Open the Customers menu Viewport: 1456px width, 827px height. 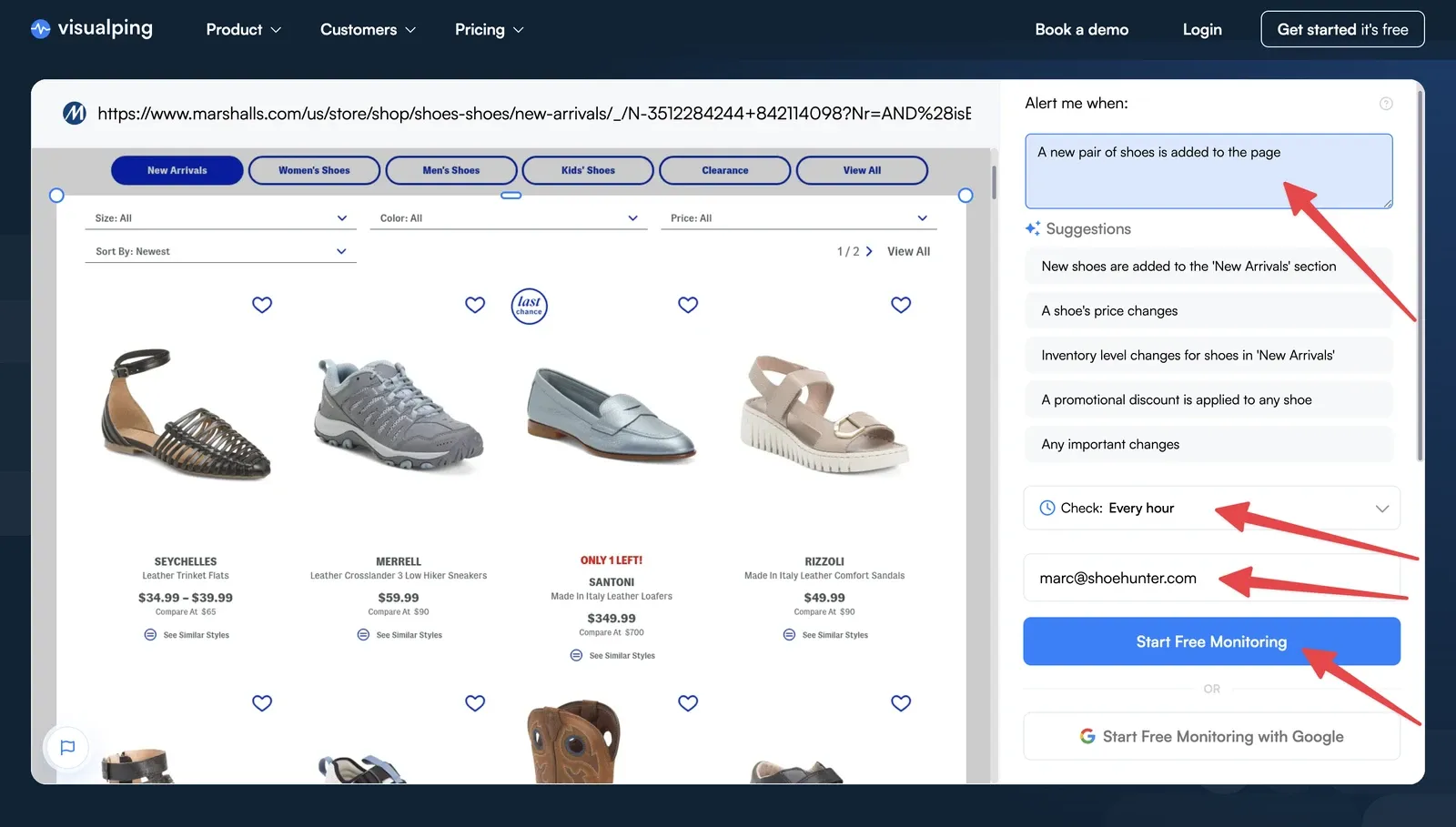pyautogui.click(x=368, y=29)
